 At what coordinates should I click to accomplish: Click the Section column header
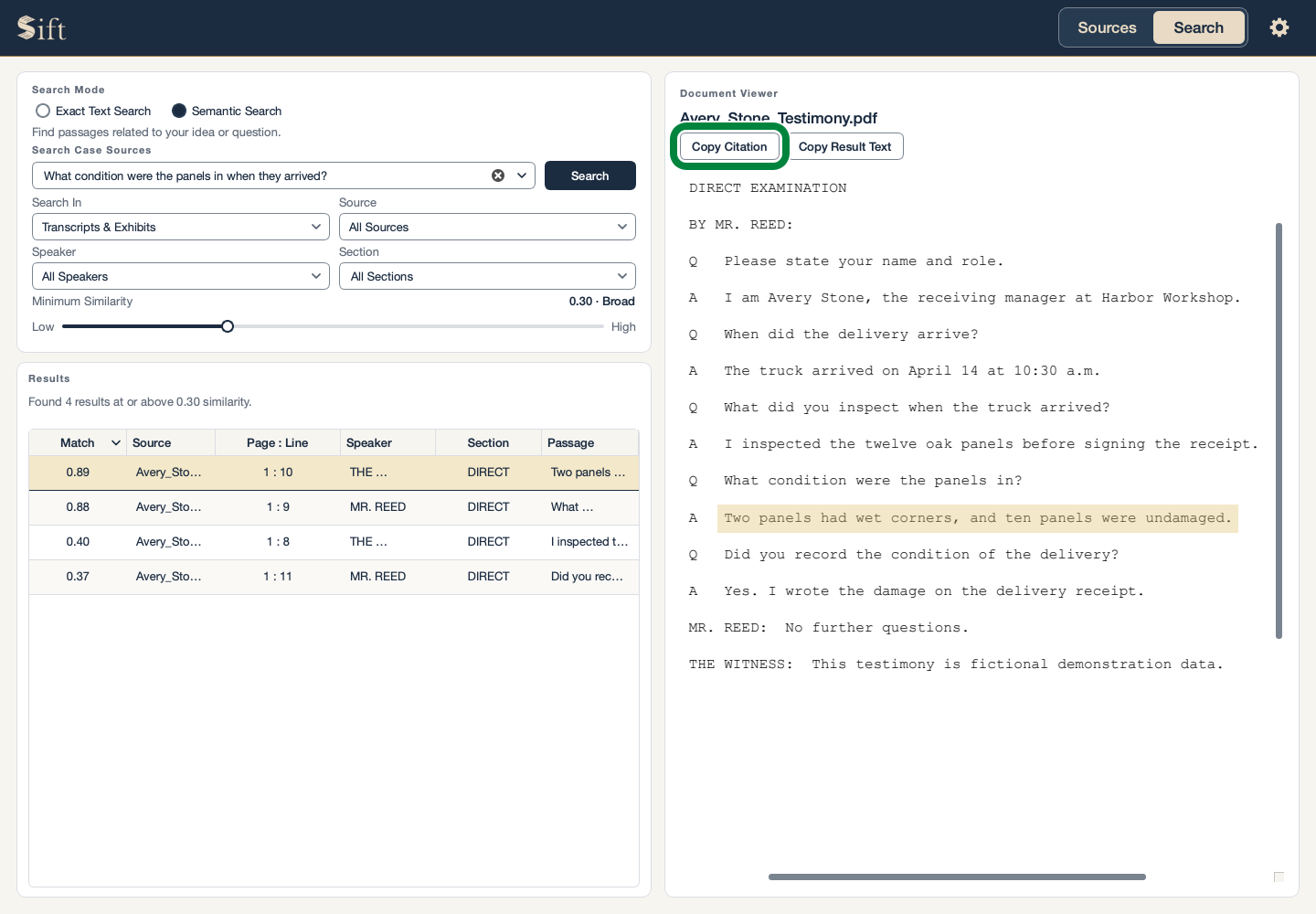[488, 442]
